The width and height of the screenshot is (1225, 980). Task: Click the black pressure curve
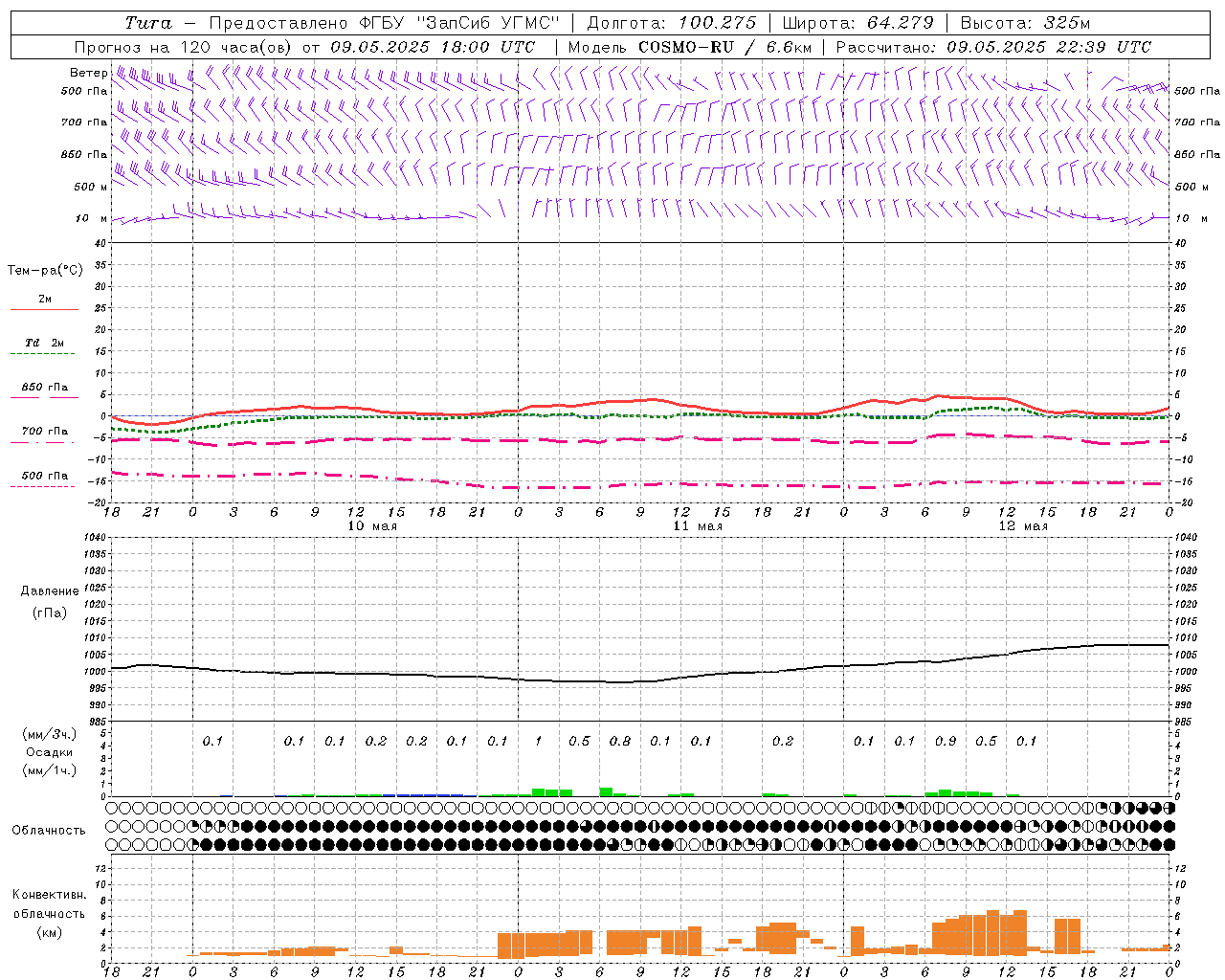pyautogui.click(x=639, y=681)
